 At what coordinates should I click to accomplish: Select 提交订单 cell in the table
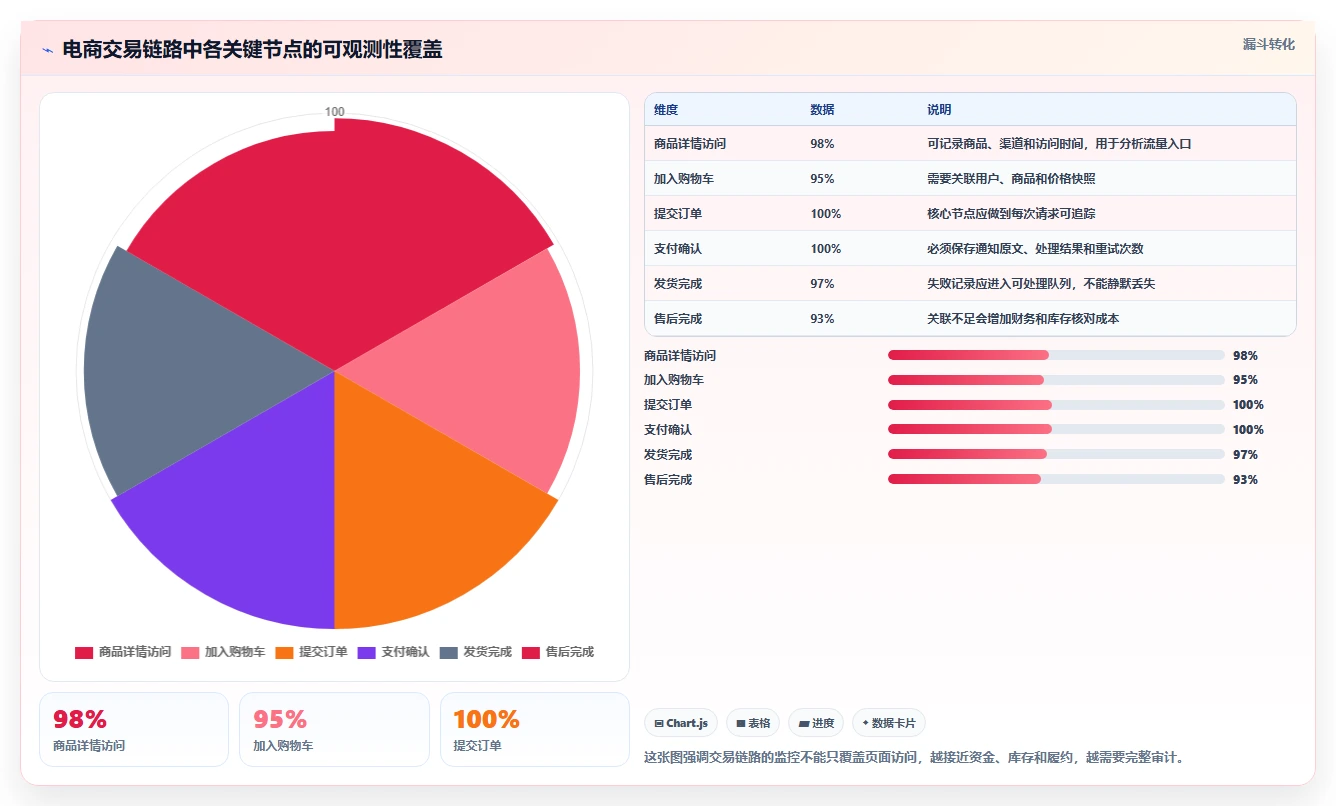pos(678,214)
